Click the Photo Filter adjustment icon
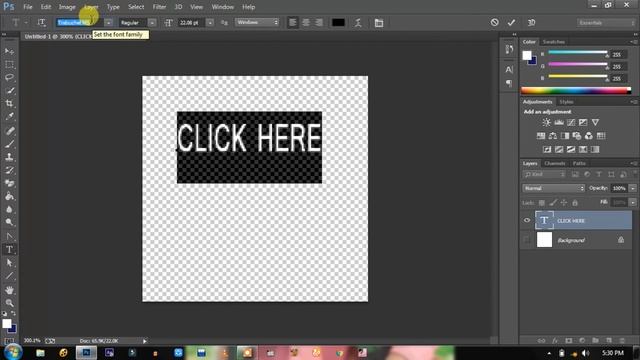 click(x=577, y=136)
